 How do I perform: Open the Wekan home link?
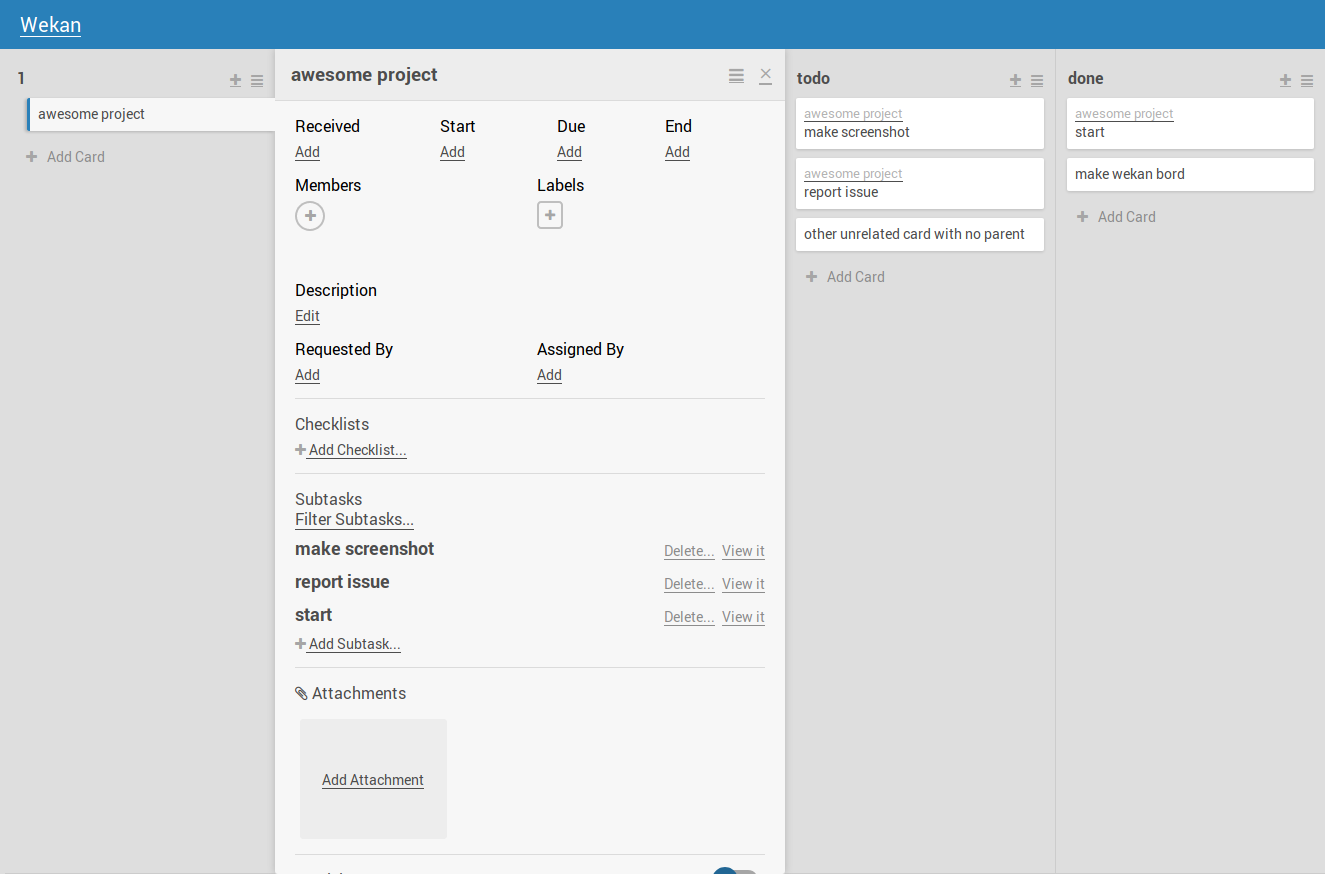point(50,24)
